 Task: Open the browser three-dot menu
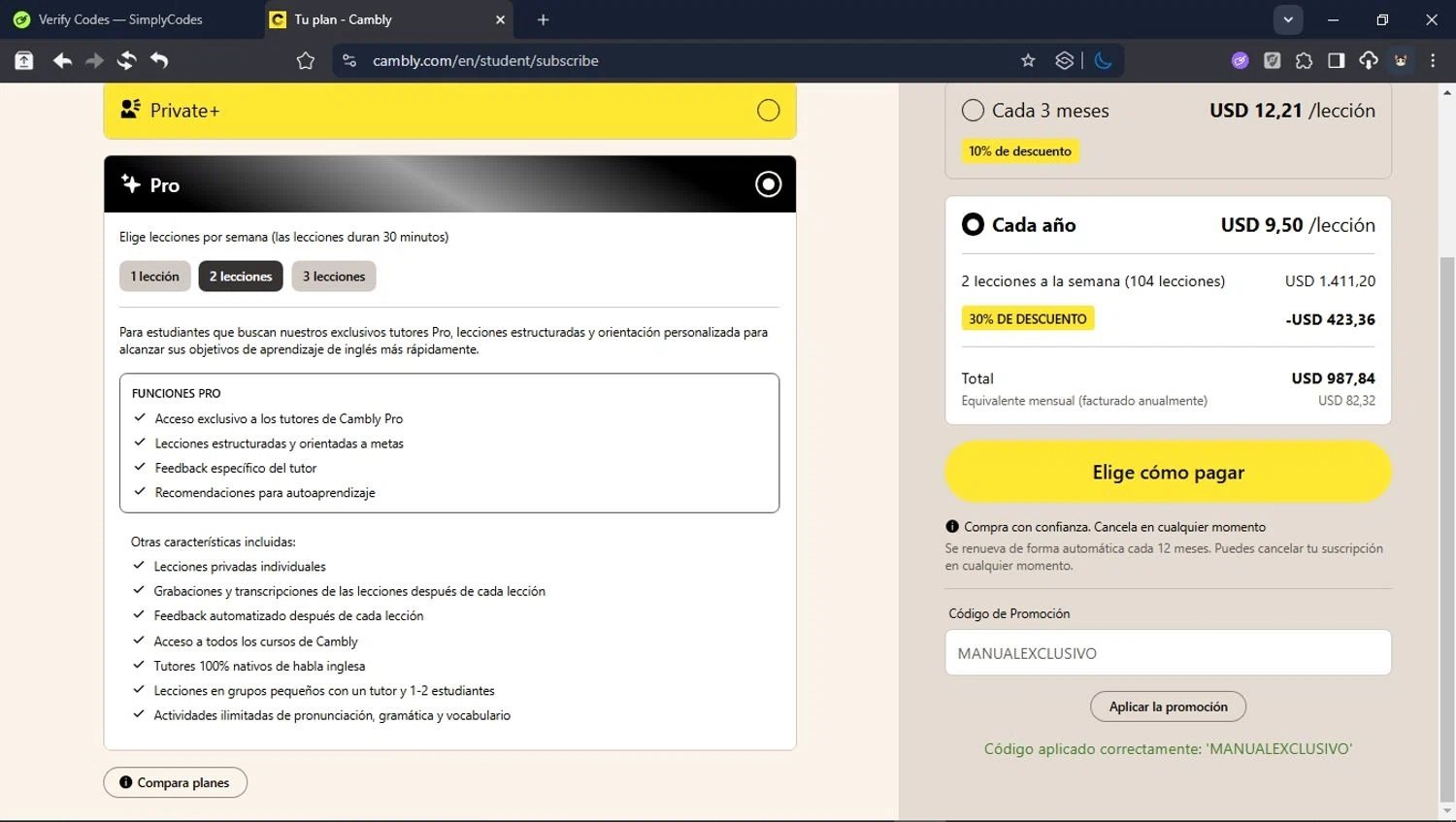[1433, 61]
